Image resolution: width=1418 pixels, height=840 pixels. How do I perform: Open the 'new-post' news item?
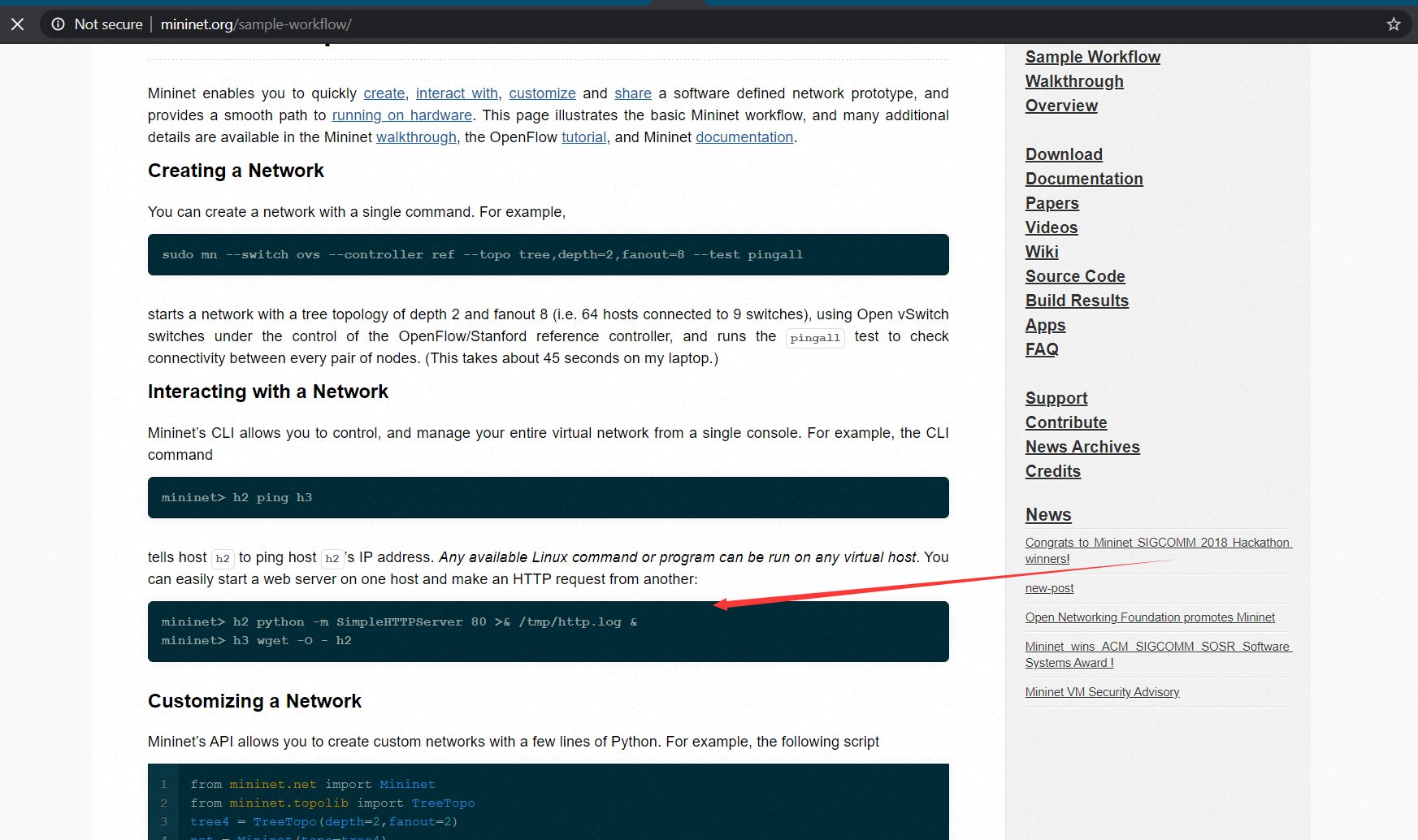point(1049,588)
